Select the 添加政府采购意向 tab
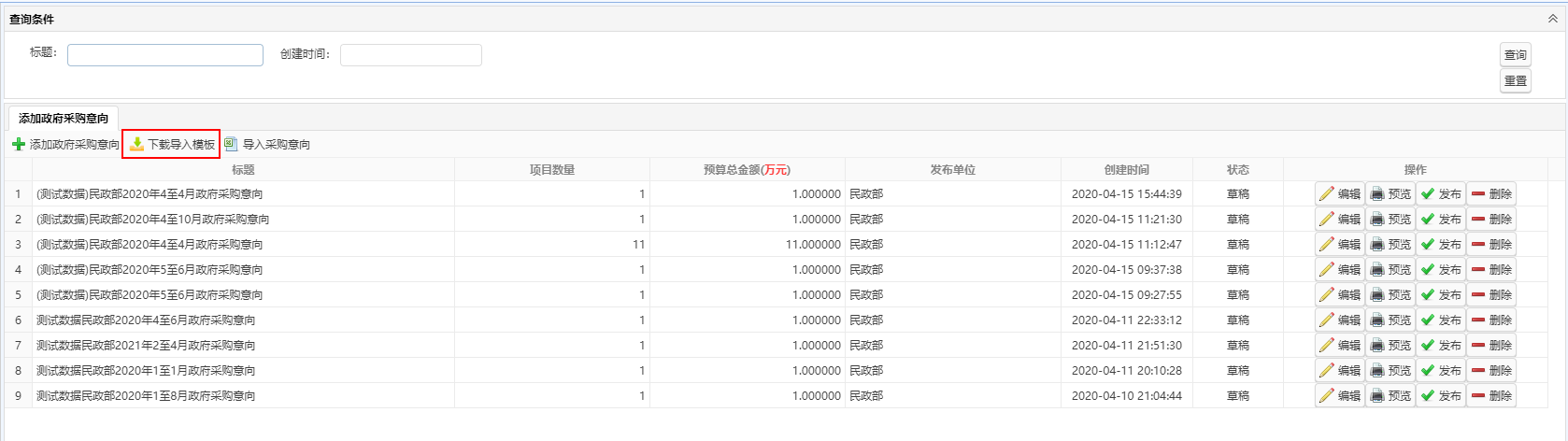 pos(64,119)
